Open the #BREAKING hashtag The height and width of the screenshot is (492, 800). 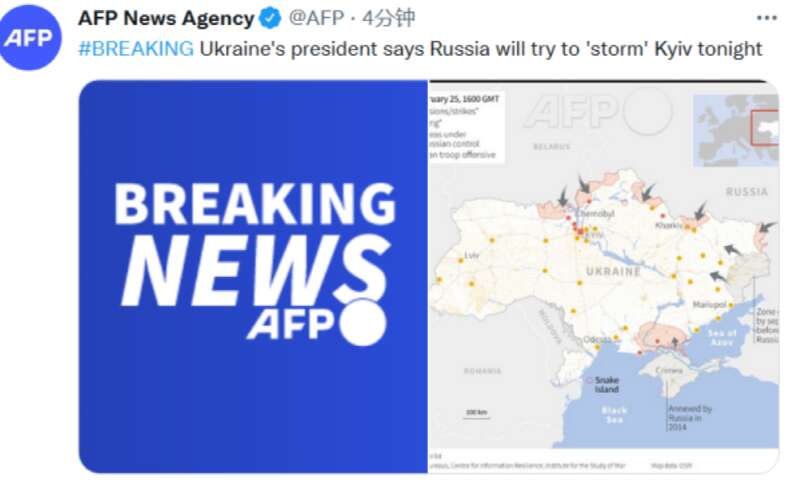[136, 49]
